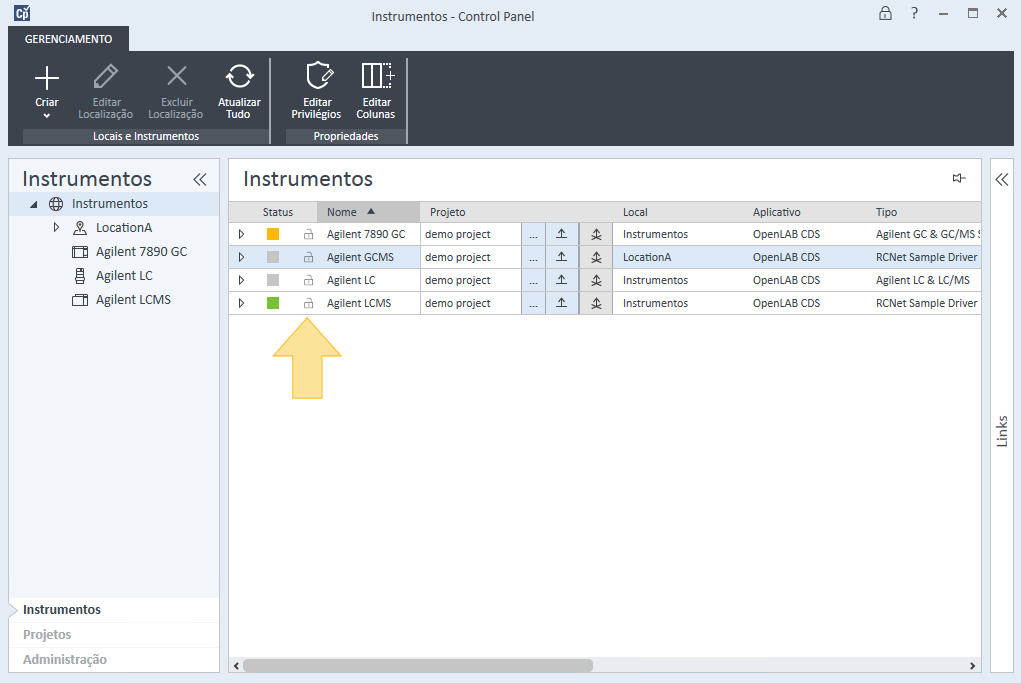1021x683 pixels.
Task: Expand the Links side panel
Action: (1001, 180)
